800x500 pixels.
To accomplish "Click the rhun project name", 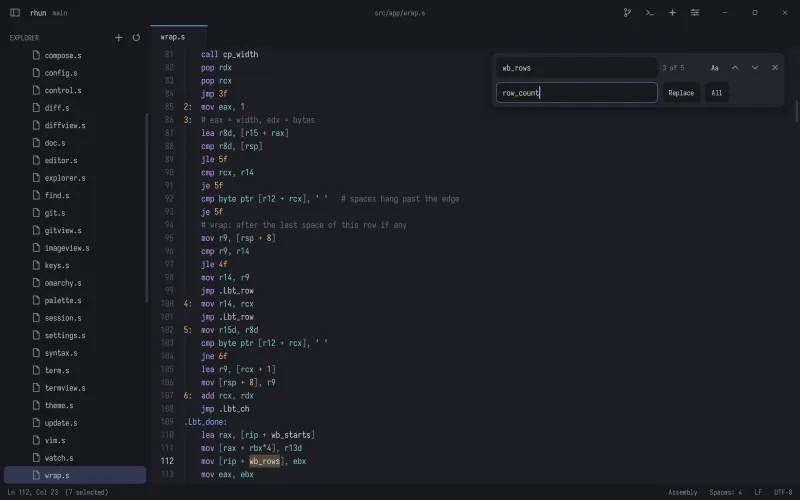I will pos(38,13).
